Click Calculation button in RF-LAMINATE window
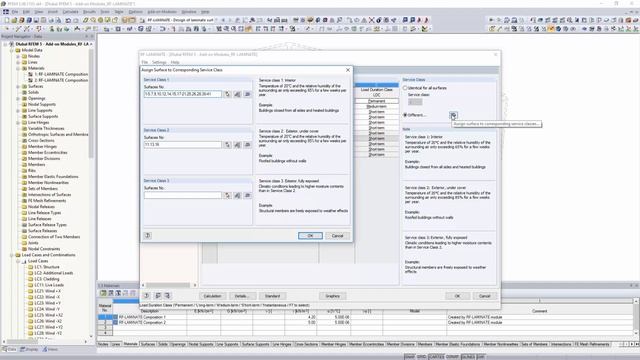 coord(212,296)
